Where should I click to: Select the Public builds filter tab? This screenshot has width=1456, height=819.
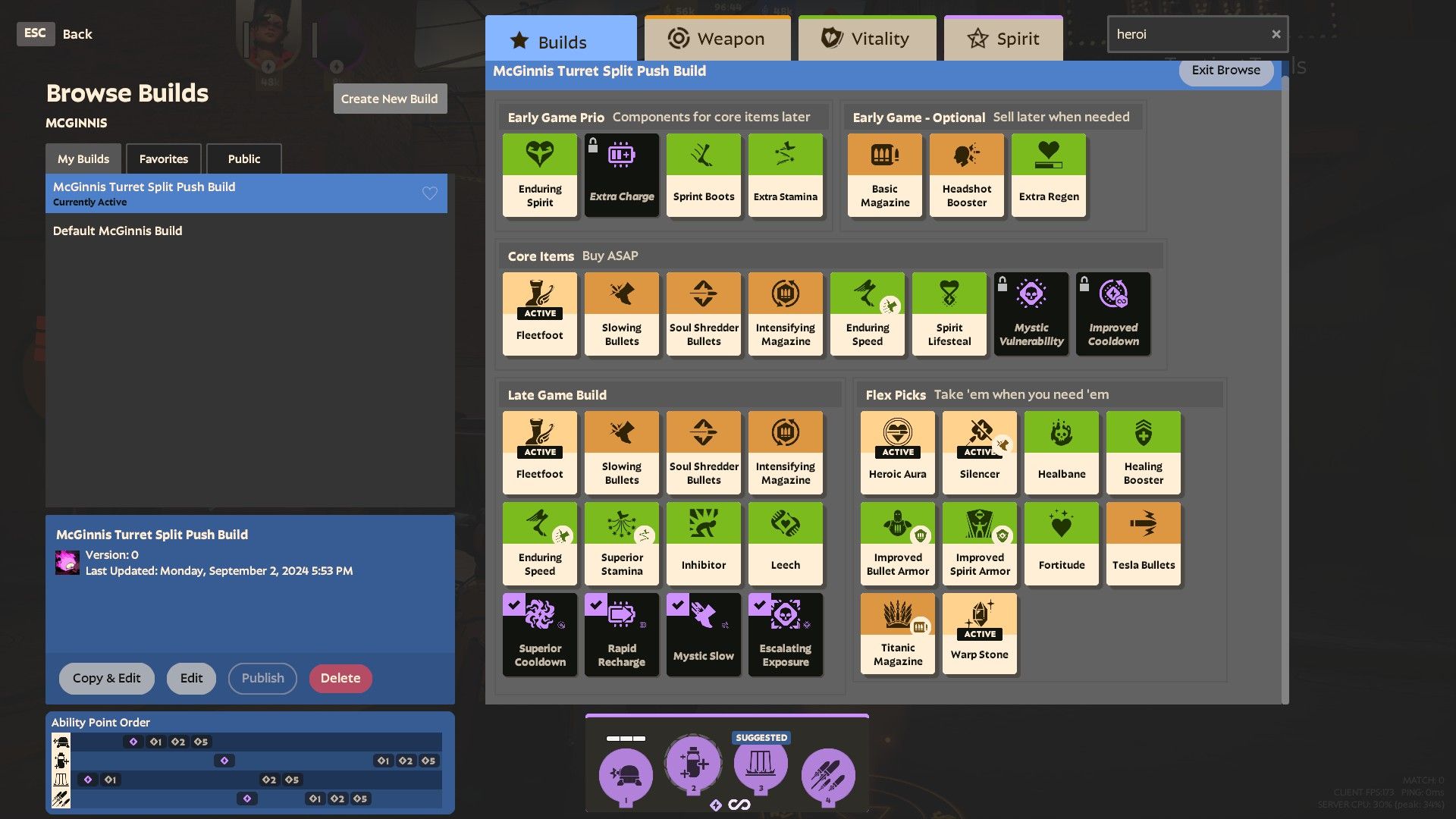[x=243, y=158]
